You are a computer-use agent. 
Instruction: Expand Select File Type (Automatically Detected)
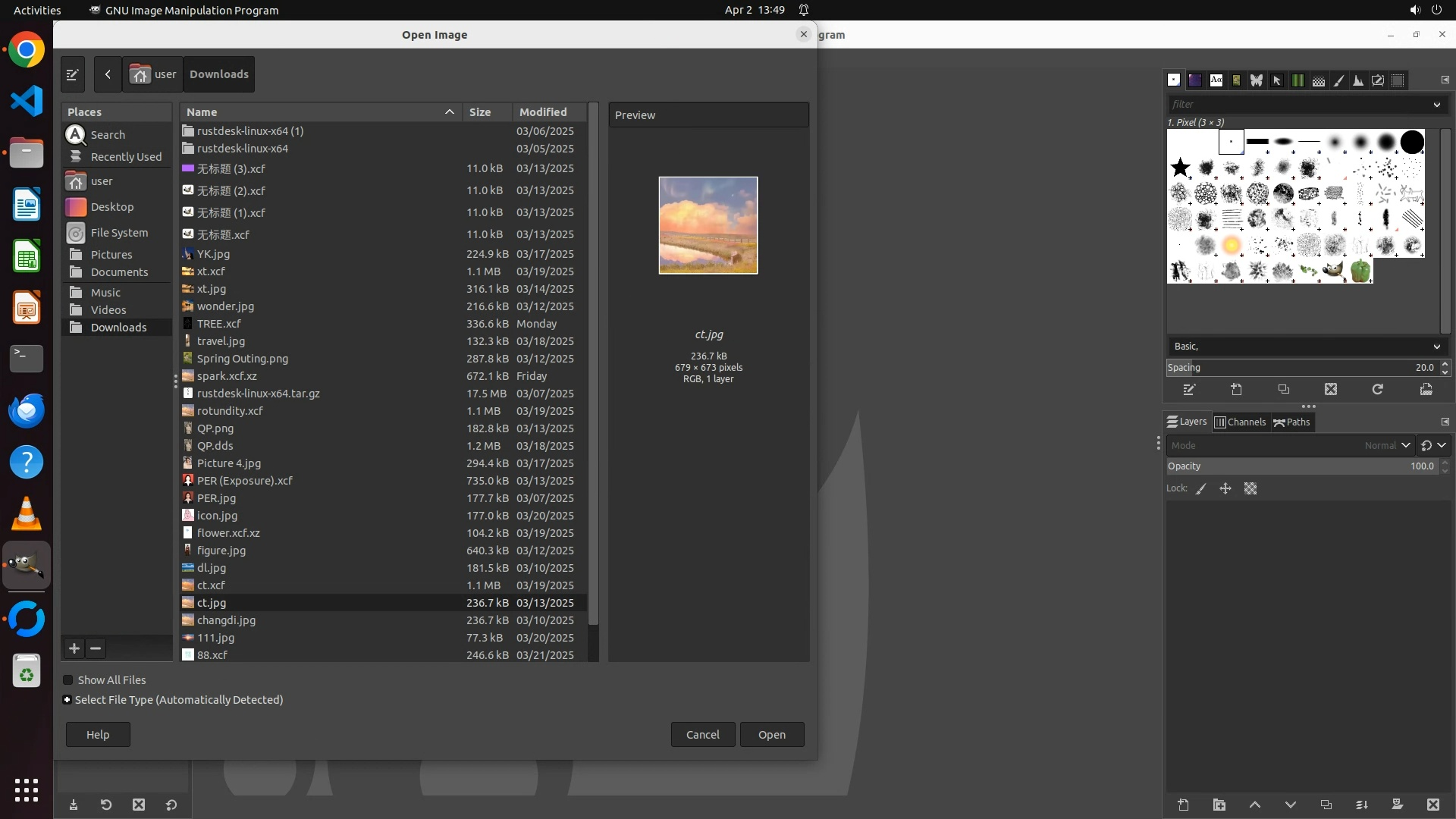pyautogui.click(x=67, y=700)
